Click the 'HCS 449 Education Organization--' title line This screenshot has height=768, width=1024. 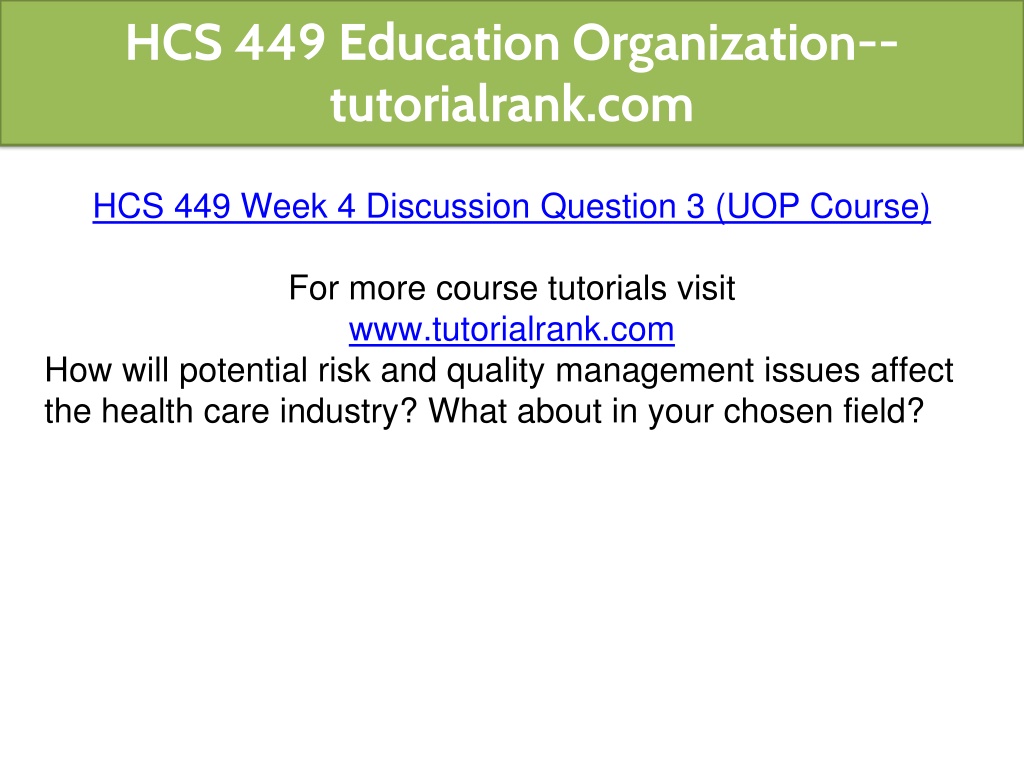pos(512,43)
